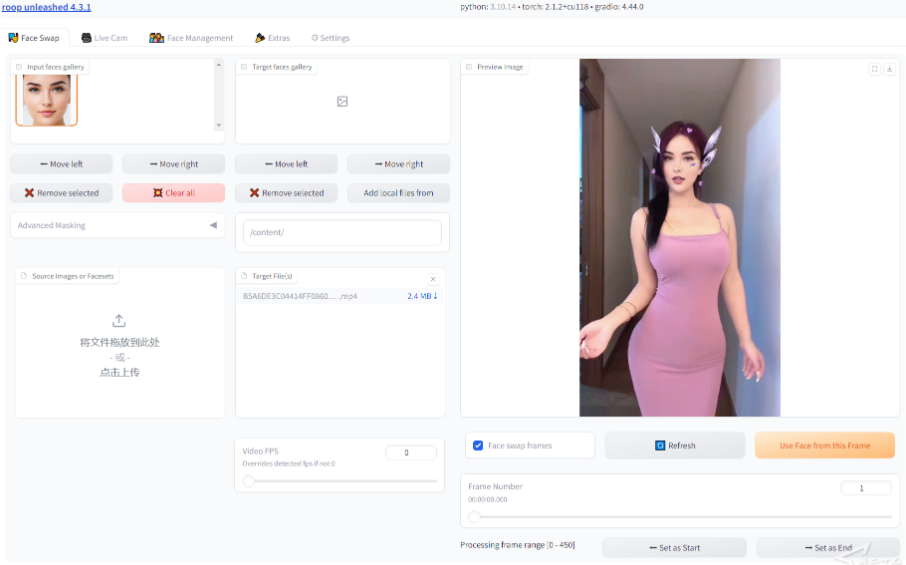The height and width of the screenshot is (565, 906).
Task: Click the preview image download icon
Action: [x=889, y=69]
